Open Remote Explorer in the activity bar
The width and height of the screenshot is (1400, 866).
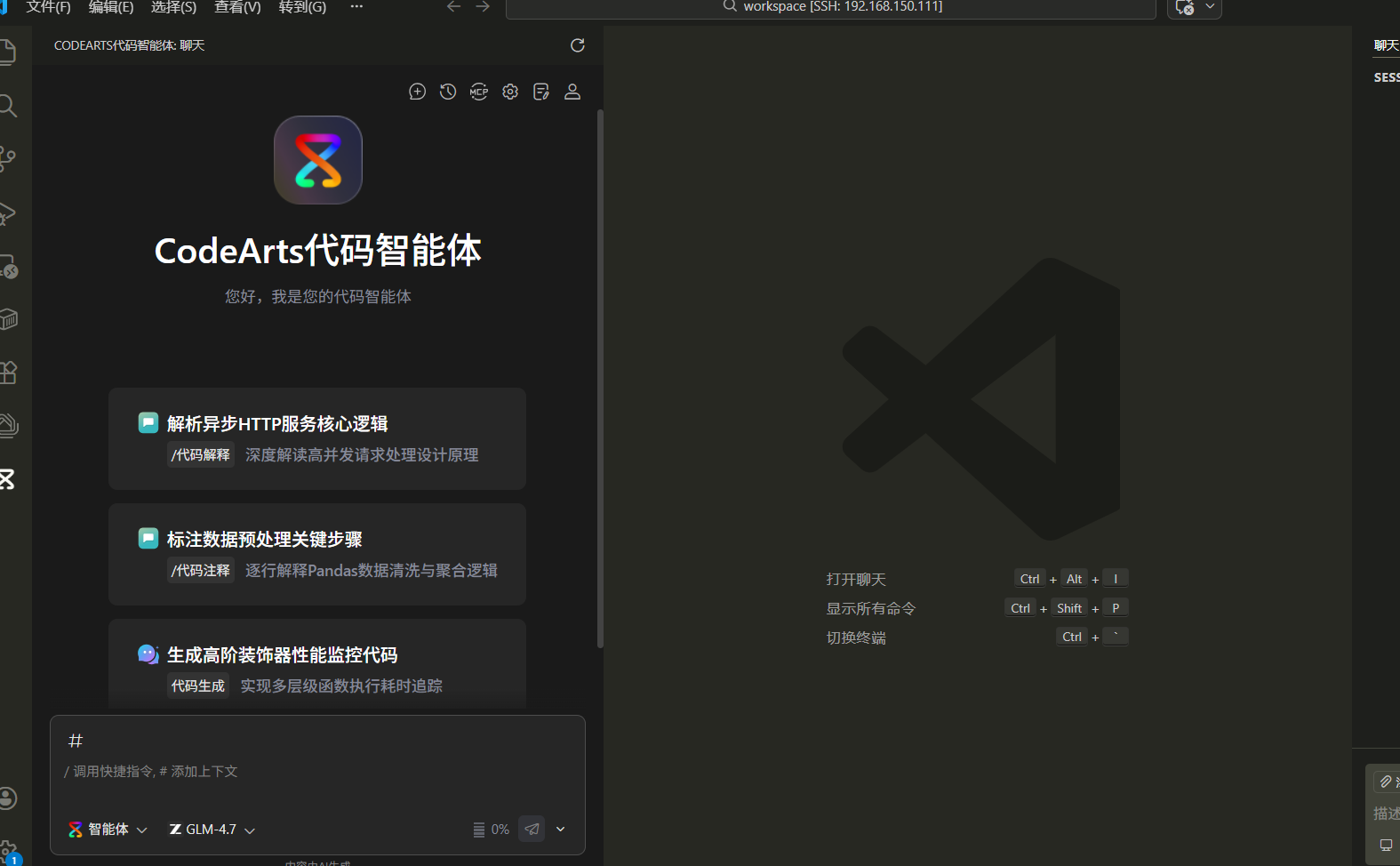(7, 266)
